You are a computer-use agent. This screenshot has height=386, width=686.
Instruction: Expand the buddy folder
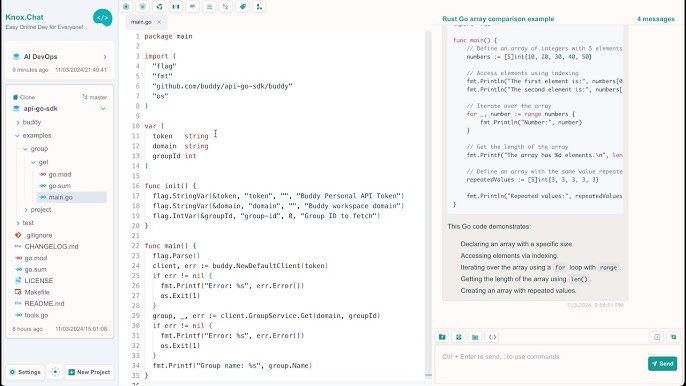[28, 122]
